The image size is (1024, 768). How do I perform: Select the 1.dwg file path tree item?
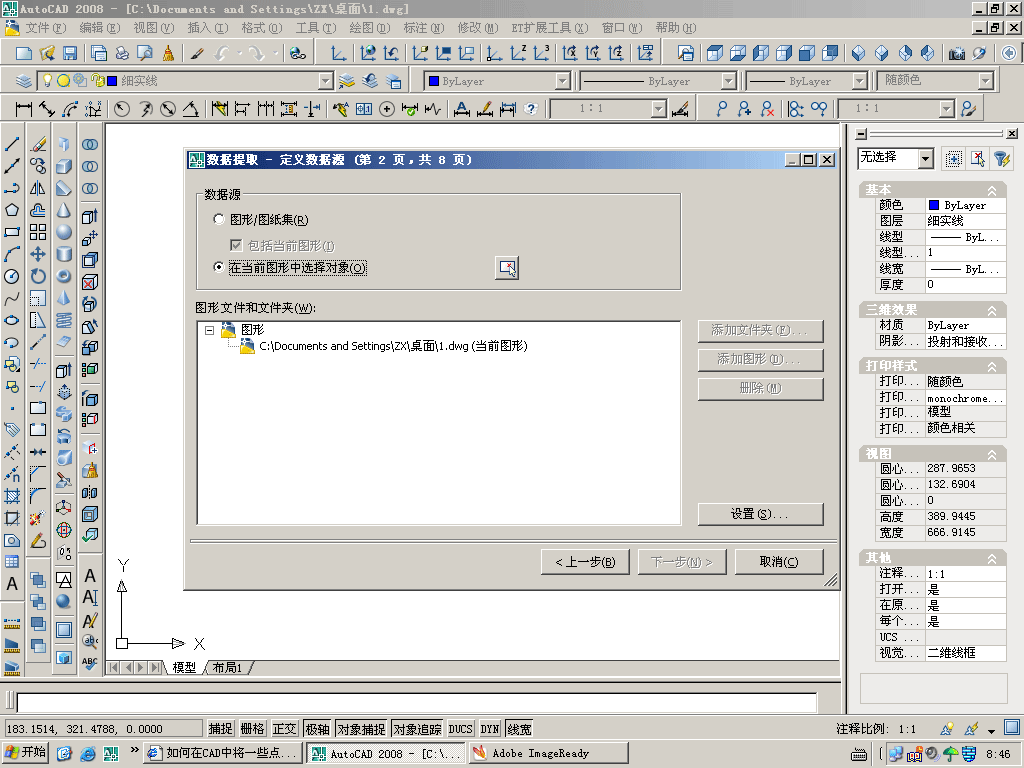click(x=392, y=346)
